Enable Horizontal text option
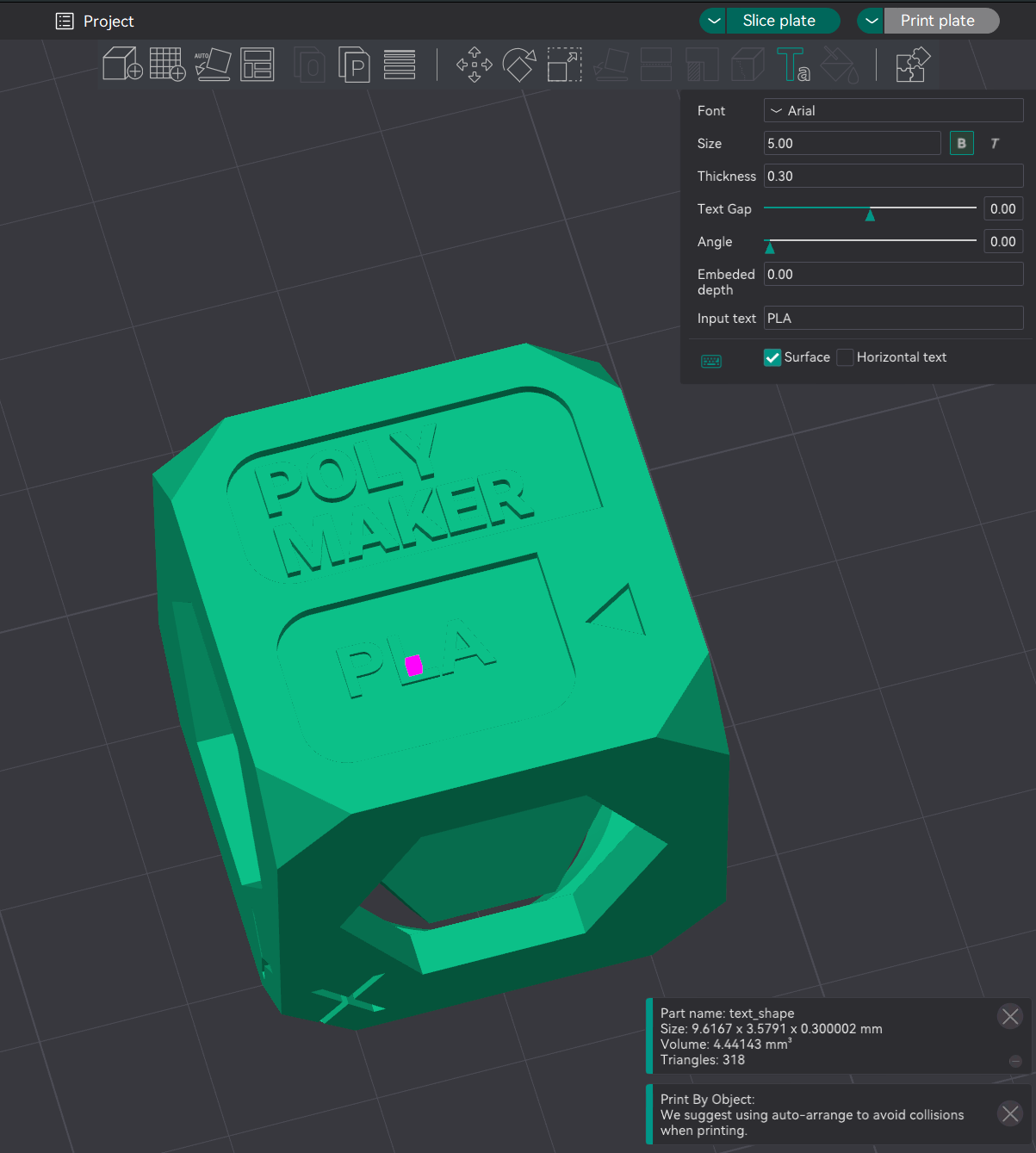 point(845,357)
